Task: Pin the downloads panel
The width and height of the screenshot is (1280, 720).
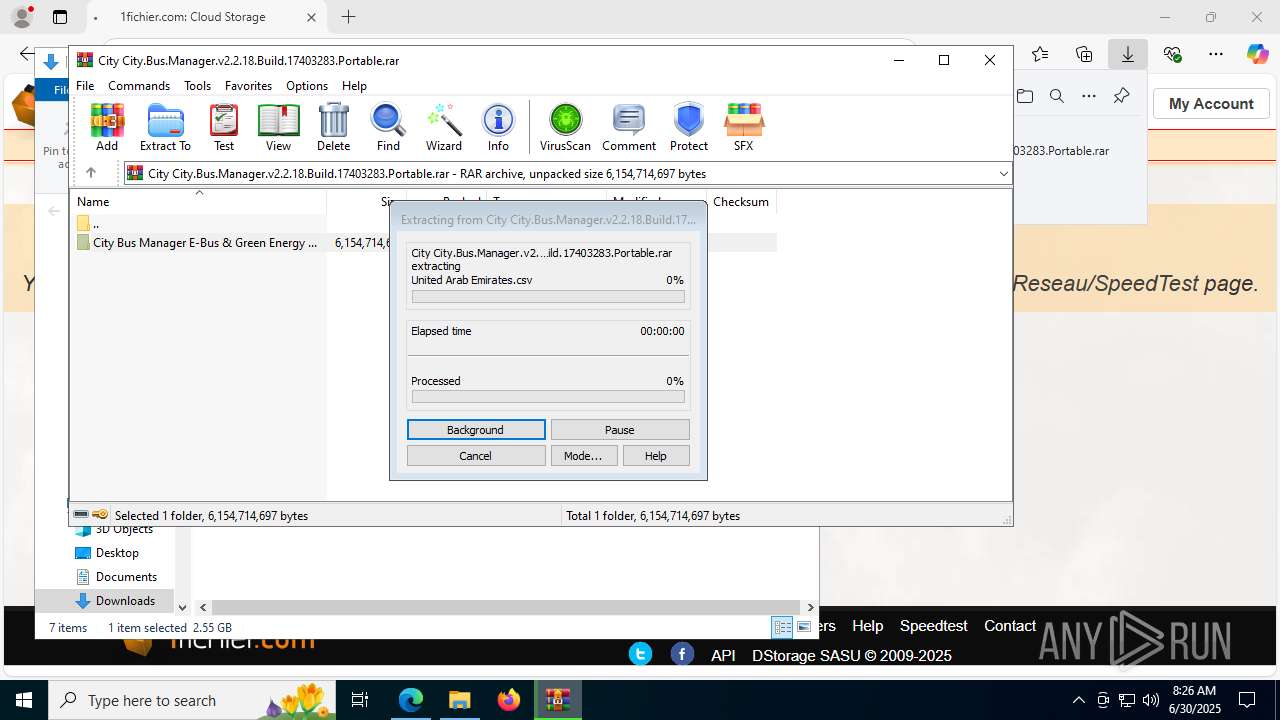Action: 1121,96
